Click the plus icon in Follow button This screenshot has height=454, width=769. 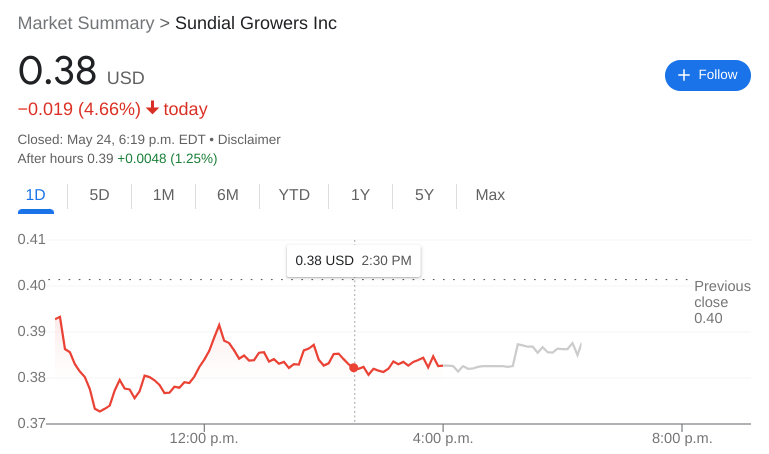pos(684,75)
